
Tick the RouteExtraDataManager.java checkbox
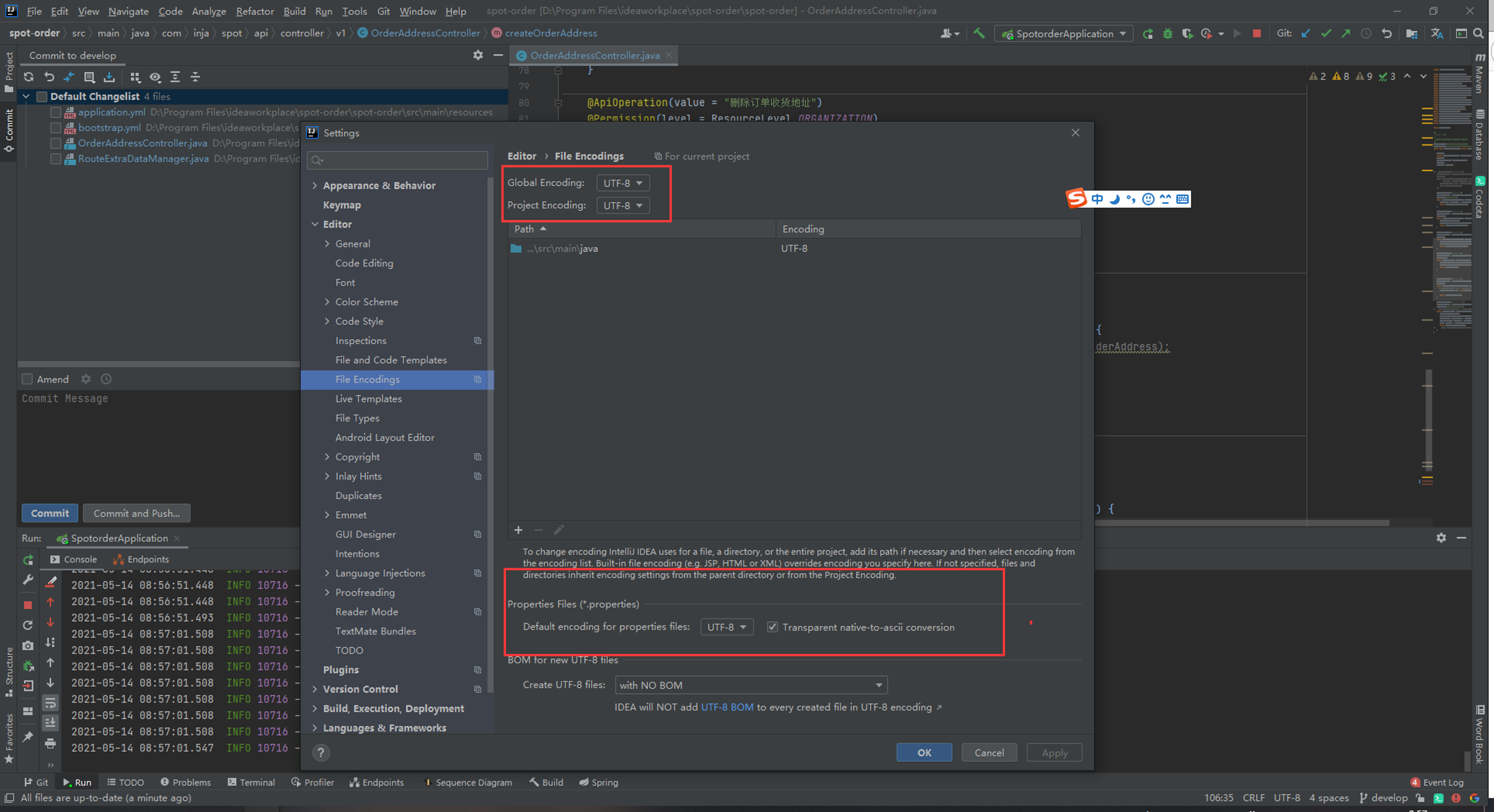point(56,159)
